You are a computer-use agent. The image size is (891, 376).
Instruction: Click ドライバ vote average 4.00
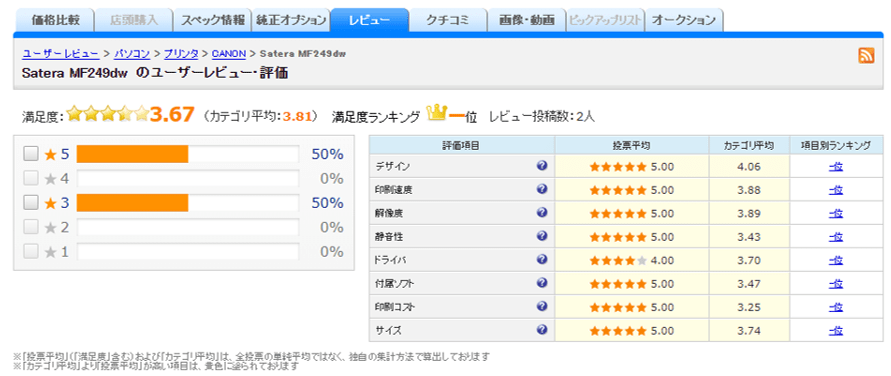tap(663, 261)
